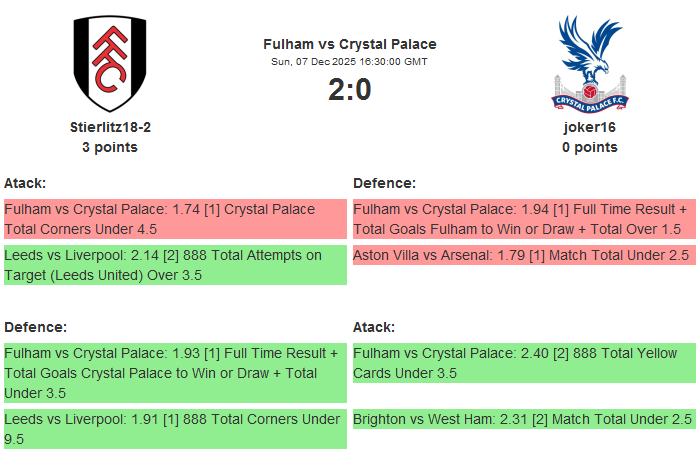Click the 2:0 match score
The height and width of the screenshot is (460, 700).
click(x=350, y=90)
